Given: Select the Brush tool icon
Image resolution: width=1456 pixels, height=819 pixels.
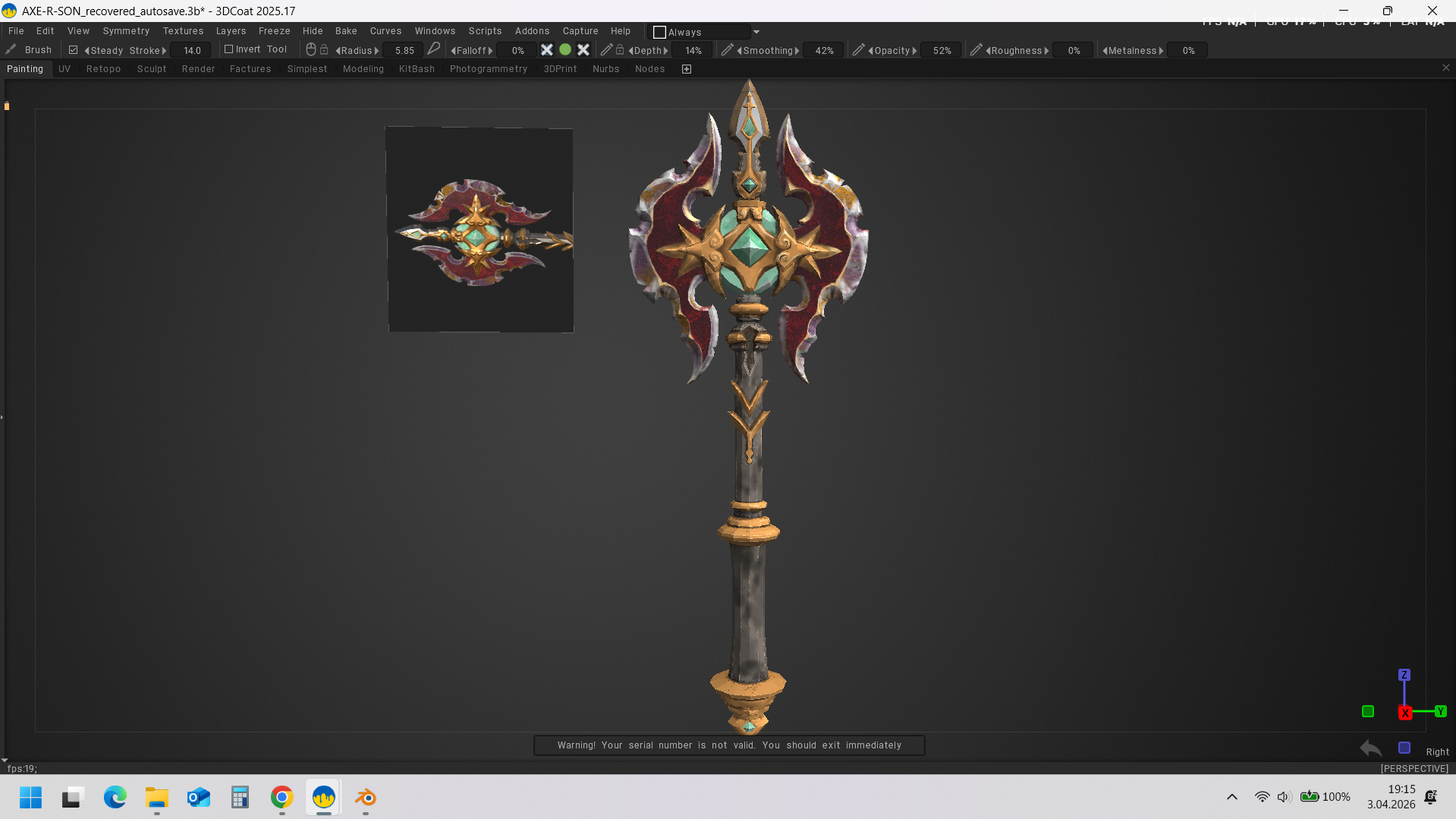Looking at the screenshot, I should click(11, 49).
